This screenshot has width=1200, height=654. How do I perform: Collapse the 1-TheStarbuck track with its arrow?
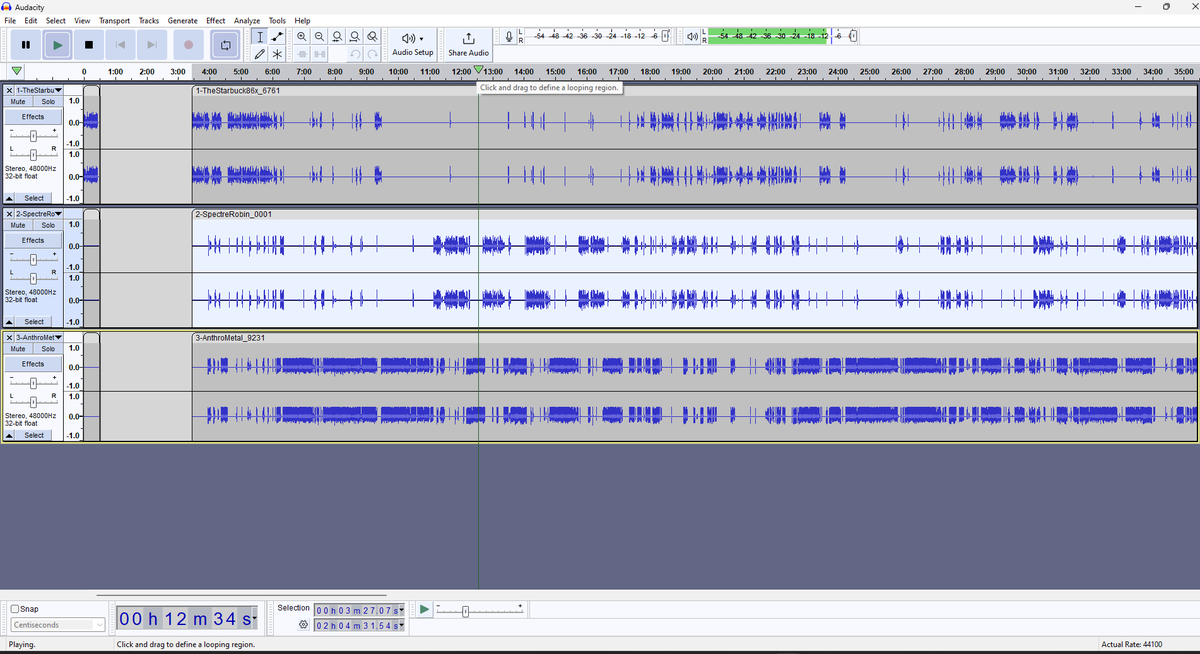10,198
